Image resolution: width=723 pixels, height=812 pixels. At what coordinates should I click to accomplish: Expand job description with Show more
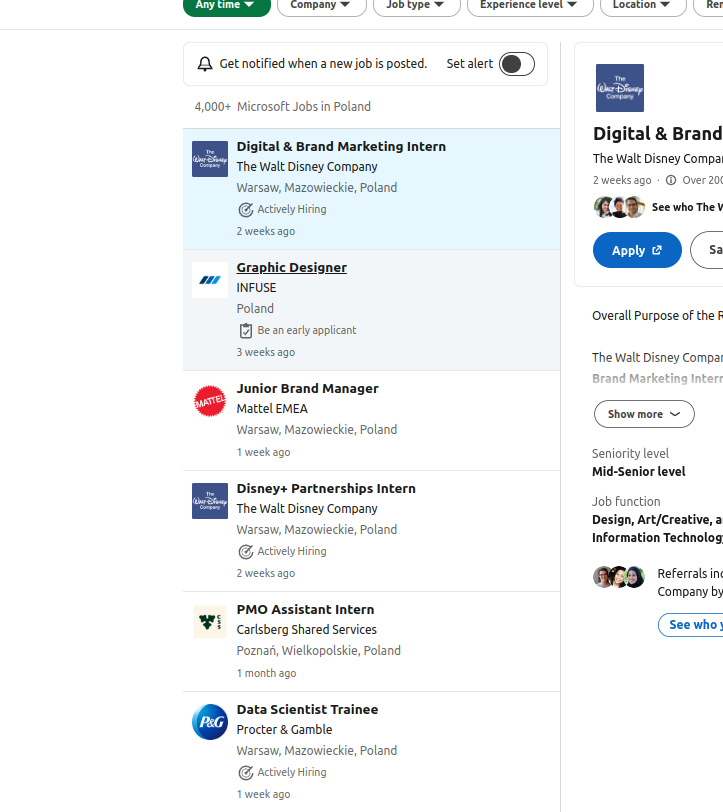click(644, 414)
